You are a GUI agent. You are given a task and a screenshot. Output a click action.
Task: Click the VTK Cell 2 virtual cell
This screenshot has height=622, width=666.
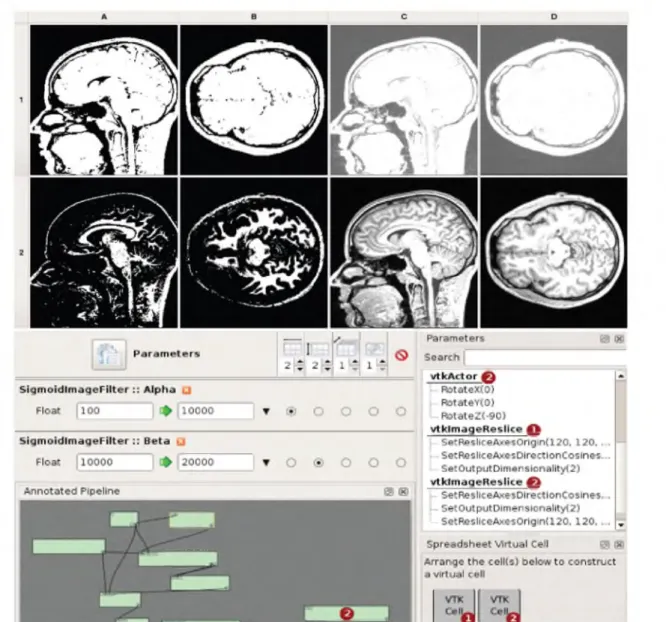coord(500,606)
